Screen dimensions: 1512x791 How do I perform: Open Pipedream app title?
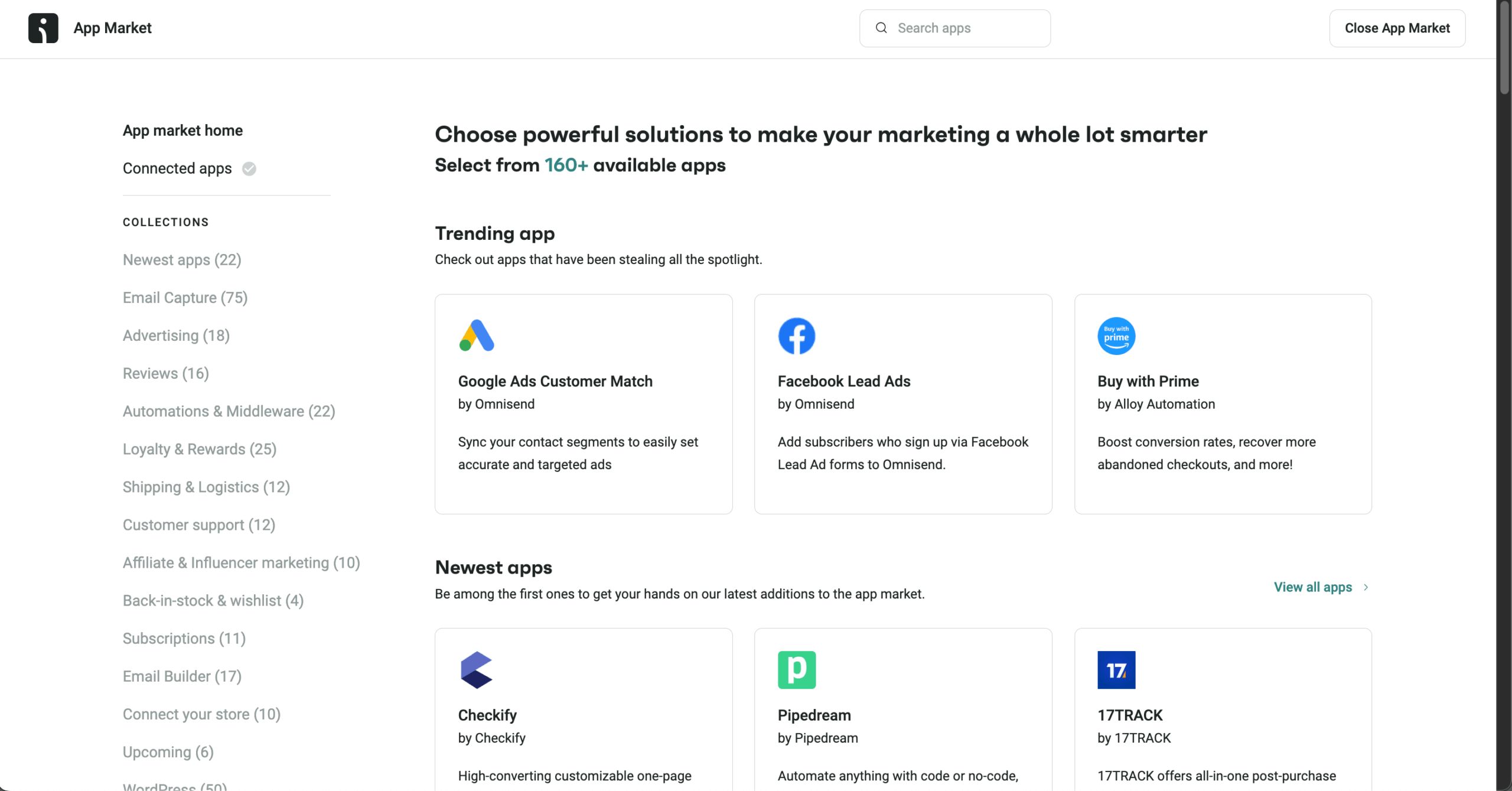pos(814,715)
